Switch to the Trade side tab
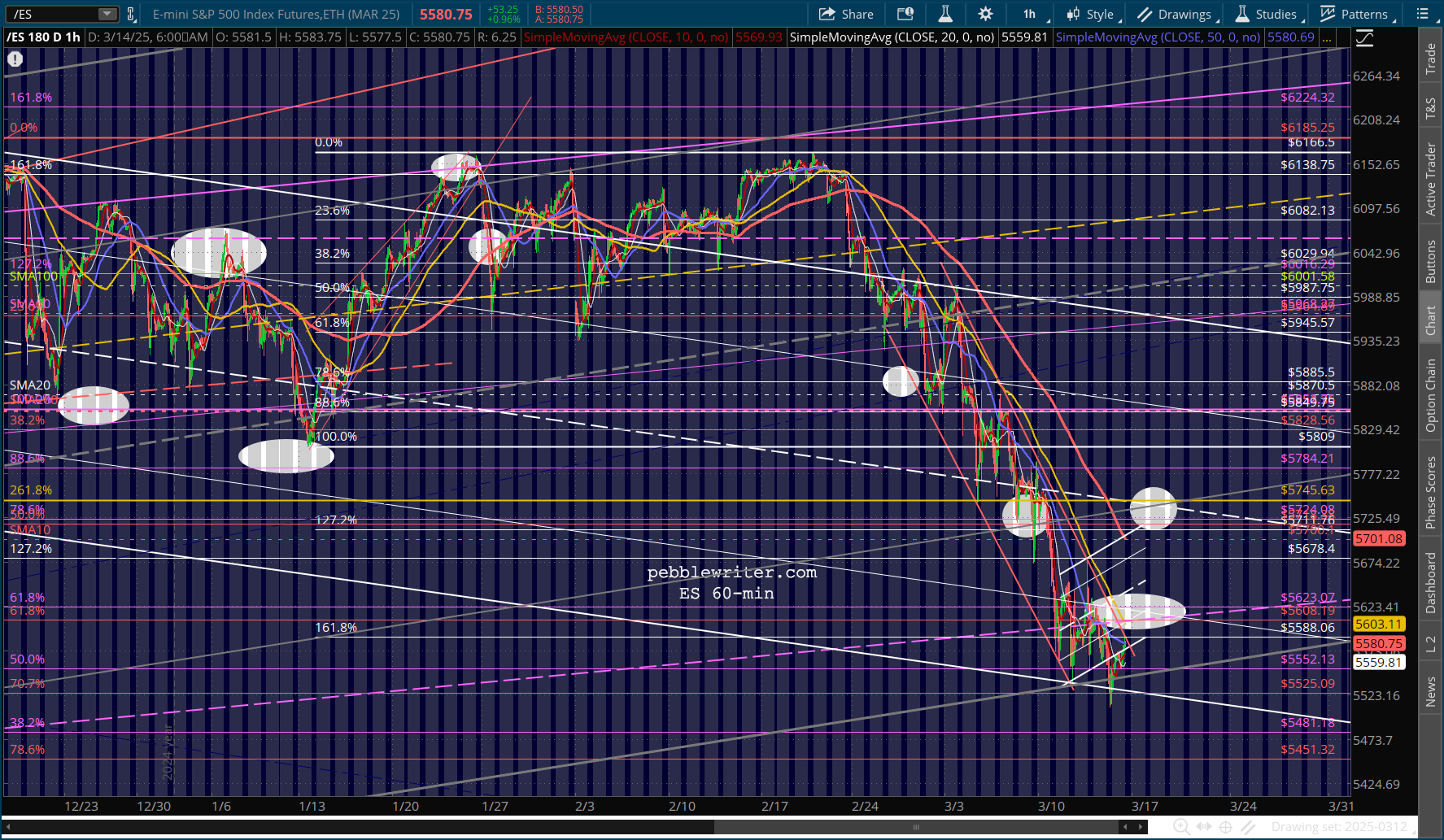1444x840 pixels. (x=1430, y=59)
